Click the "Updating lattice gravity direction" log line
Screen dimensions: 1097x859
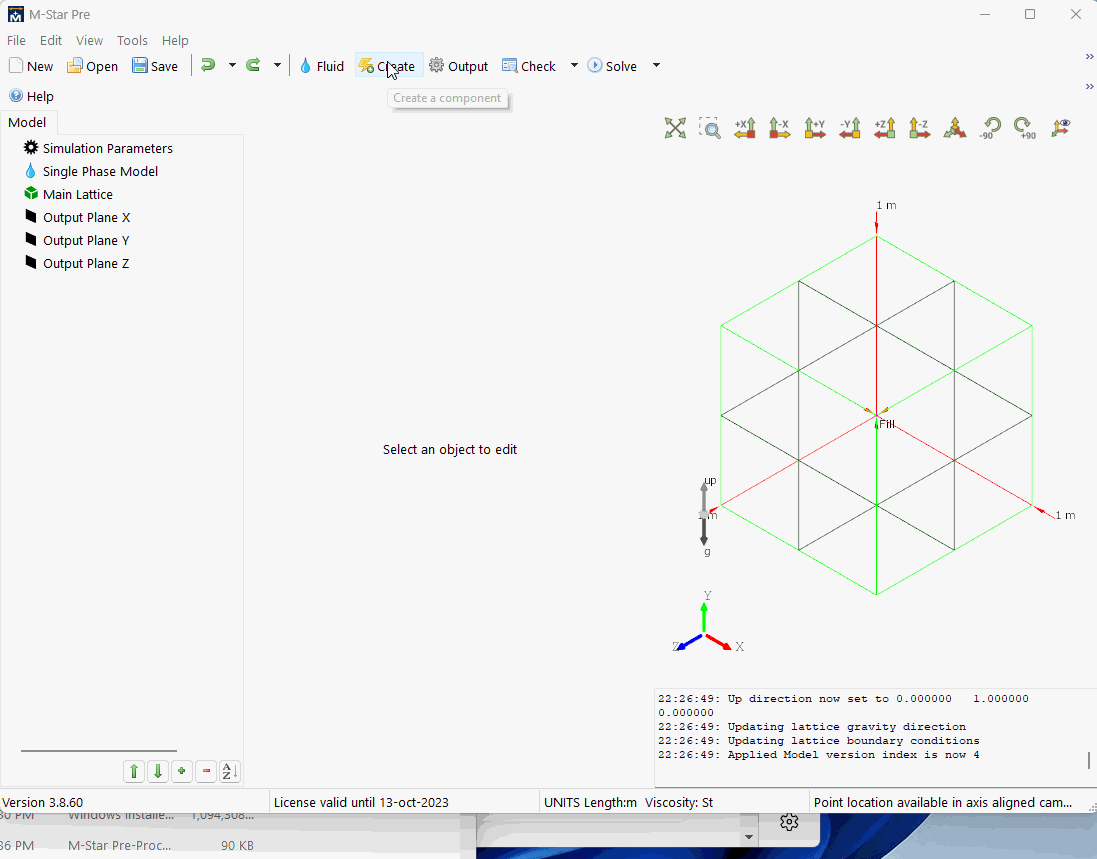pos(812,727)
